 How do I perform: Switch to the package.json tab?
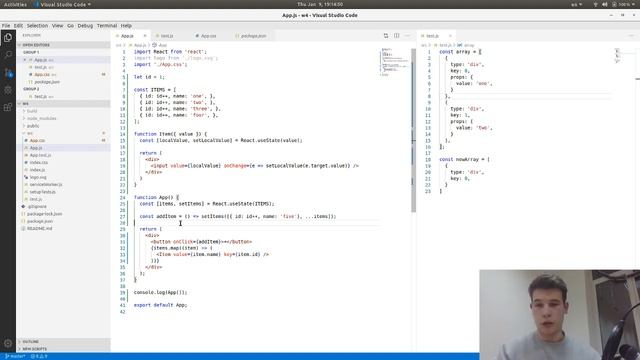click(x=253, y=36)
